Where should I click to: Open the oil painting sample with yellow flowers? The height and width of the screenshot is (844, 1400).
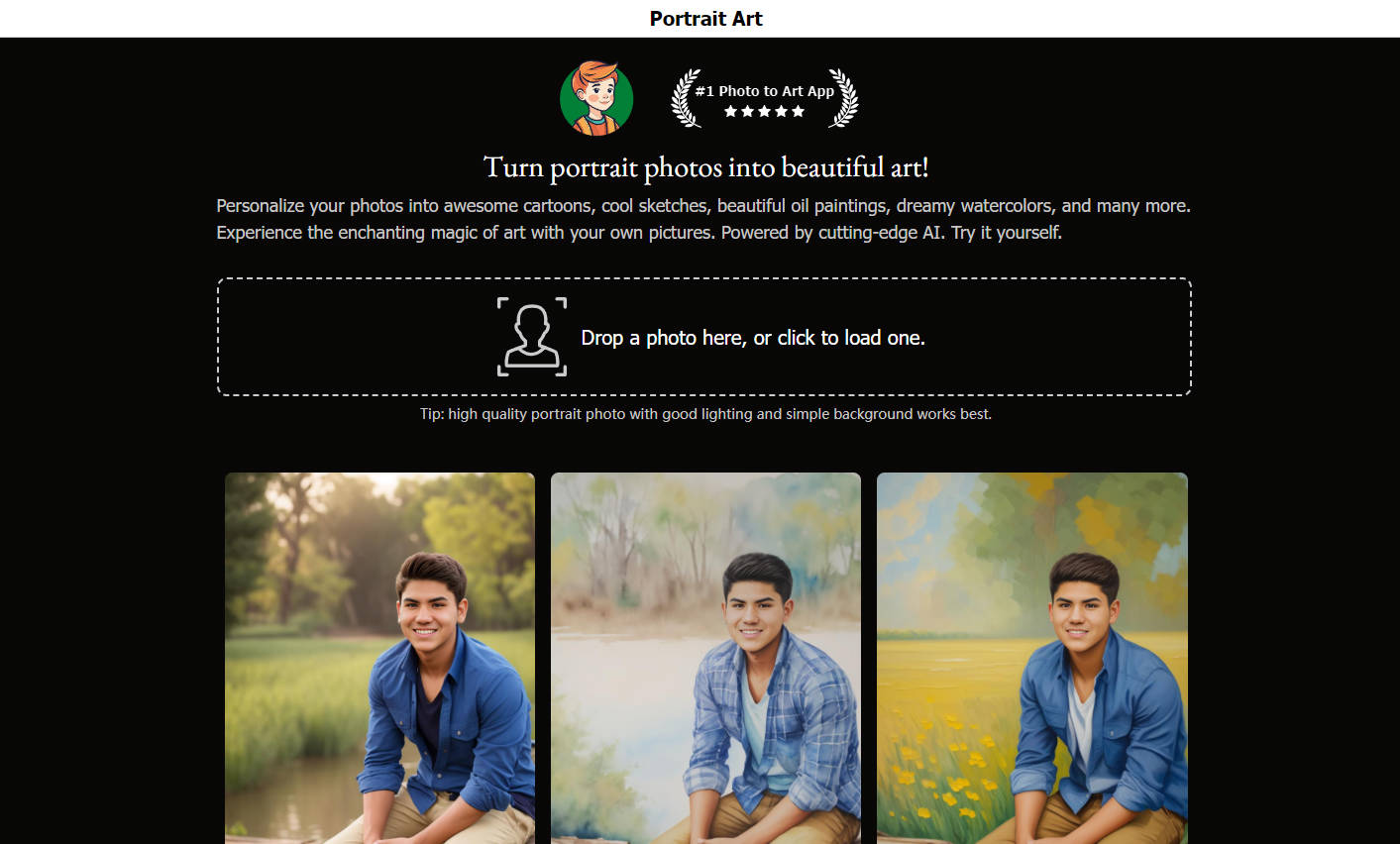pyautogui.click(x=1031, y=658)
